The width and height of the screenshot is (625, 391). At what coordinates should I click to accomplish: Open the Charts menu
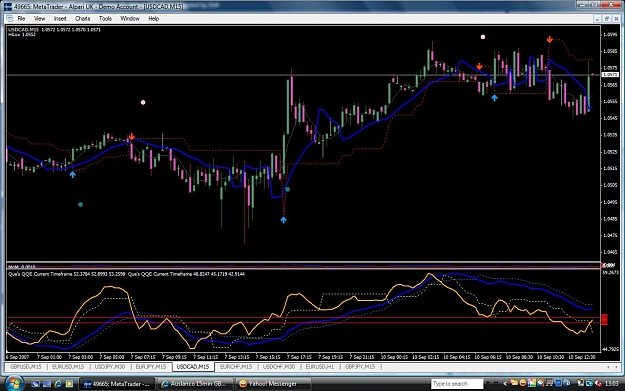tap(82, 18)
